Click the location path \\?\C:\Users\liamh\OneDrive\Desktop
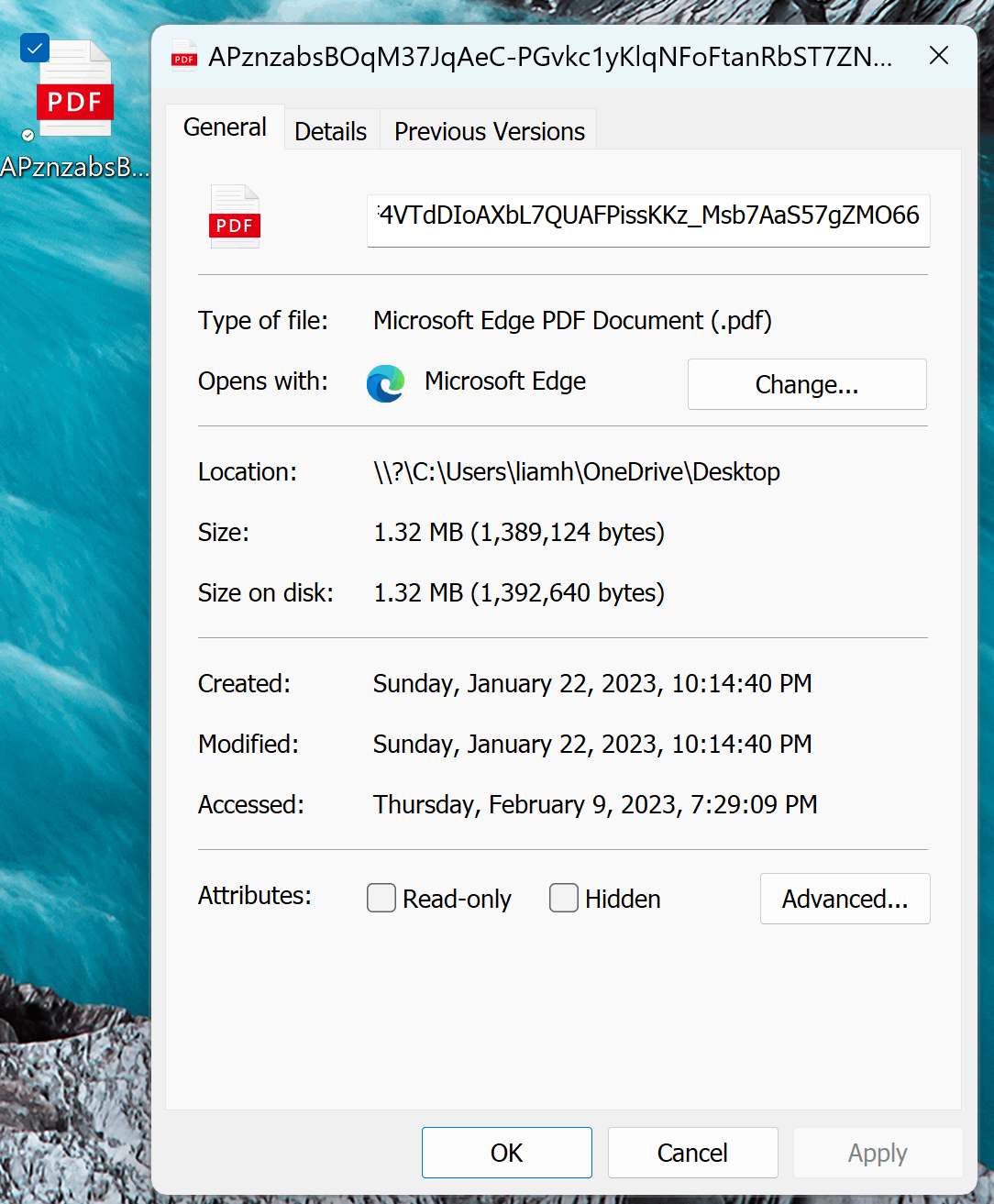 click(577, 471)
